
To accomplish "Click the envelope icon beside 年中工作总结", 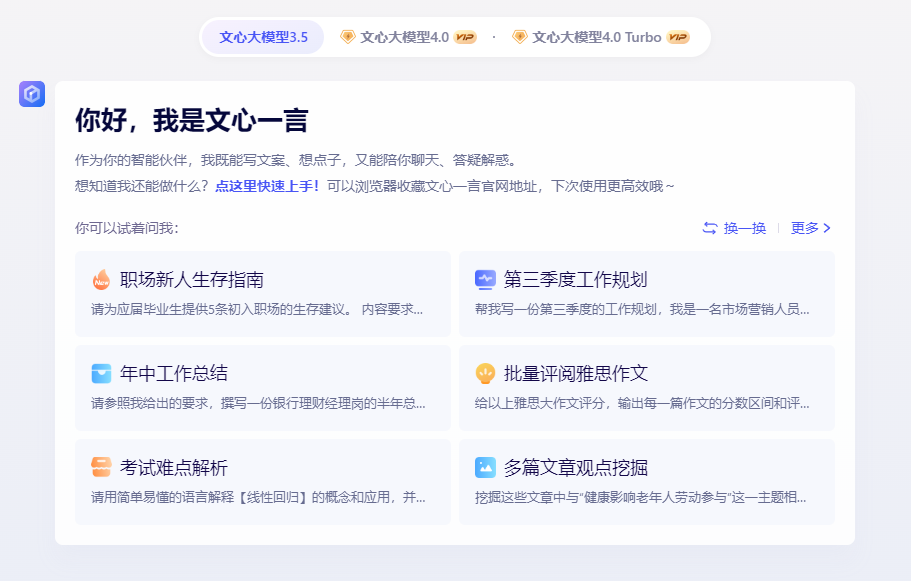I will click(101, 374).
